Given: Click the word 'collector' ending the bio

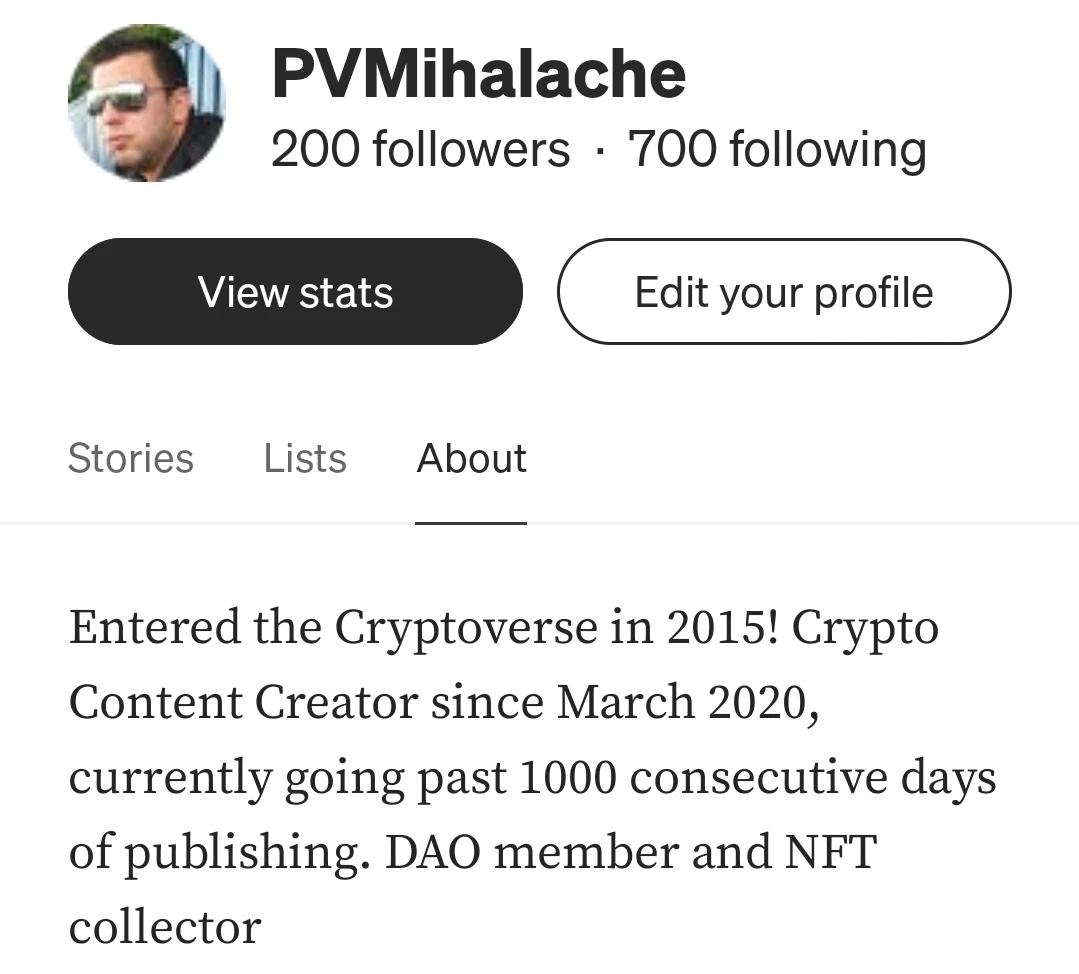Looking at the screenshot, I should [165, 927].
